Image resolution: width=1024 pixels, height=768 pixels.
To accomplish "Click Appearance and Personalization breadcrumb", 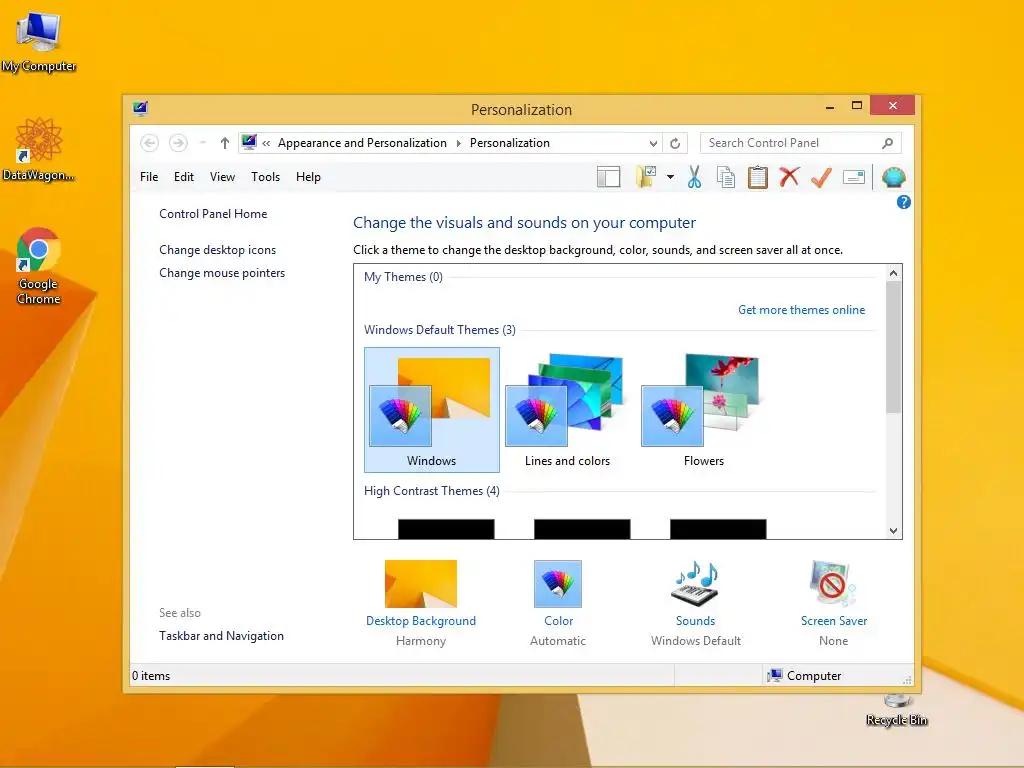I will click(x=362, y=143).
